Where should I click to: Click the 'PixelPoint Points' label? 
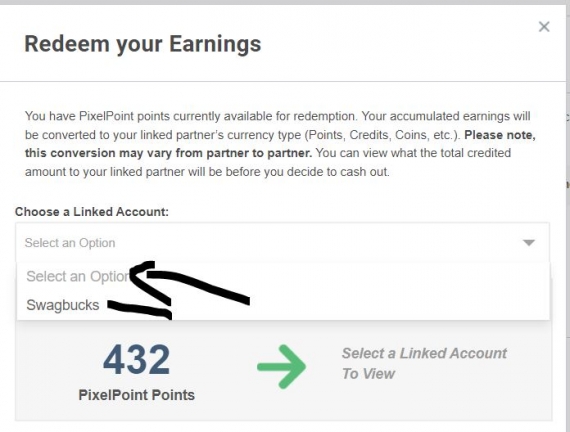coord(136,395)
